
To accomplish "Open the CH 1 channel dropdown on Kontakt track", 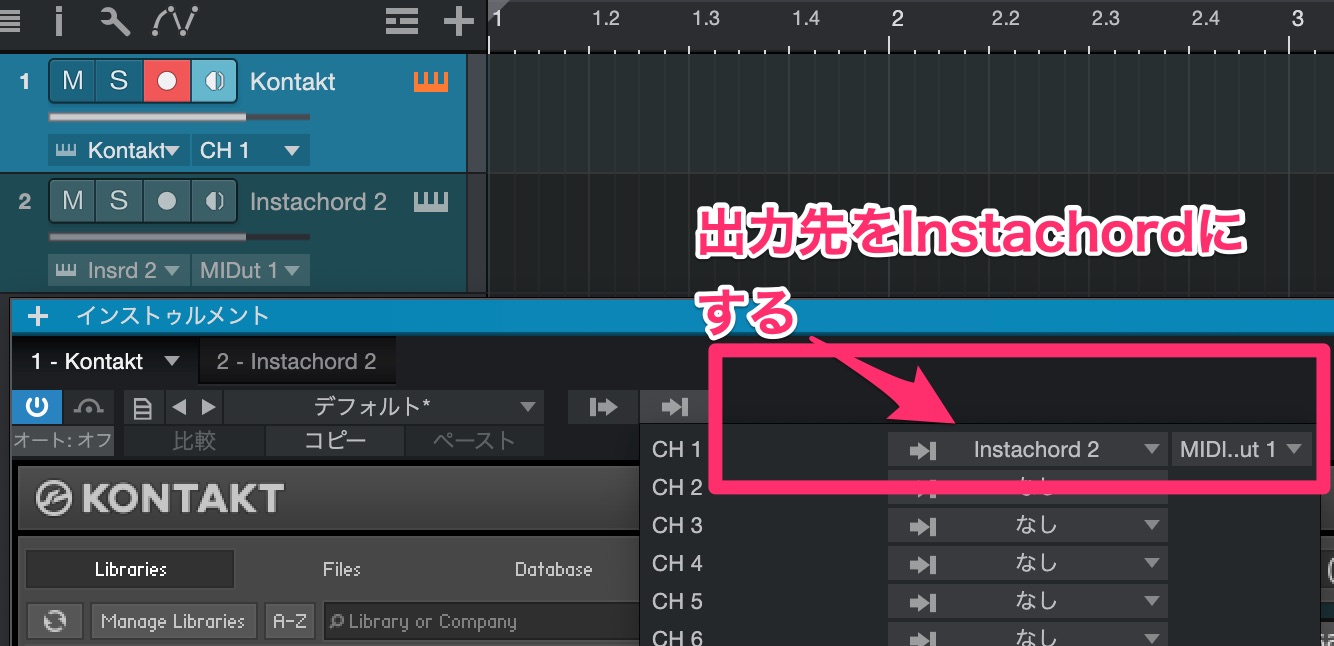I will coord(250,151).
